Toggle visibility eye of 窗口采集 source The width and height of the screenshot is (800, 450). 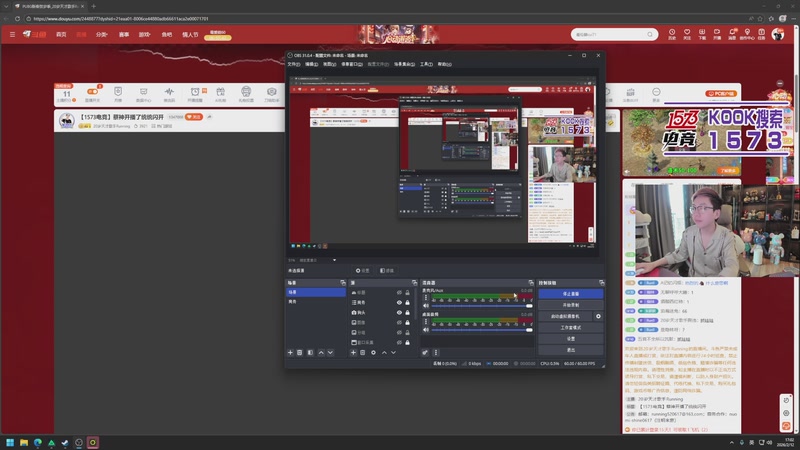pyautogui.click(x=399, y=342)
